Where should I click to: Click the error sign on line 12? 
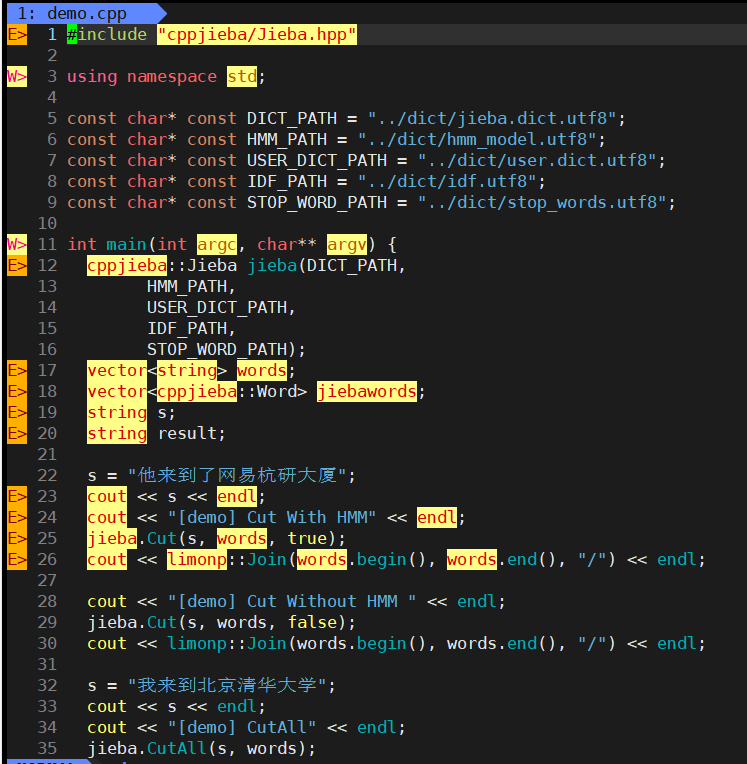click(x=17, y=266)
